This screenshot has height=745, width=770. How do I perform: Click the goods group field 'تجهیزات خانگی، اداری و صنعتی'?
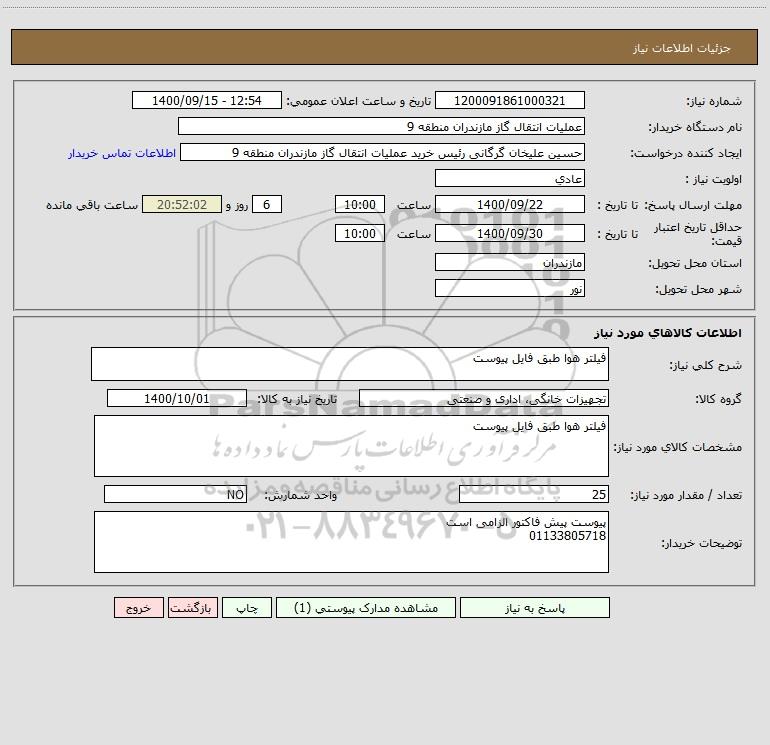[x=484, y=398]
